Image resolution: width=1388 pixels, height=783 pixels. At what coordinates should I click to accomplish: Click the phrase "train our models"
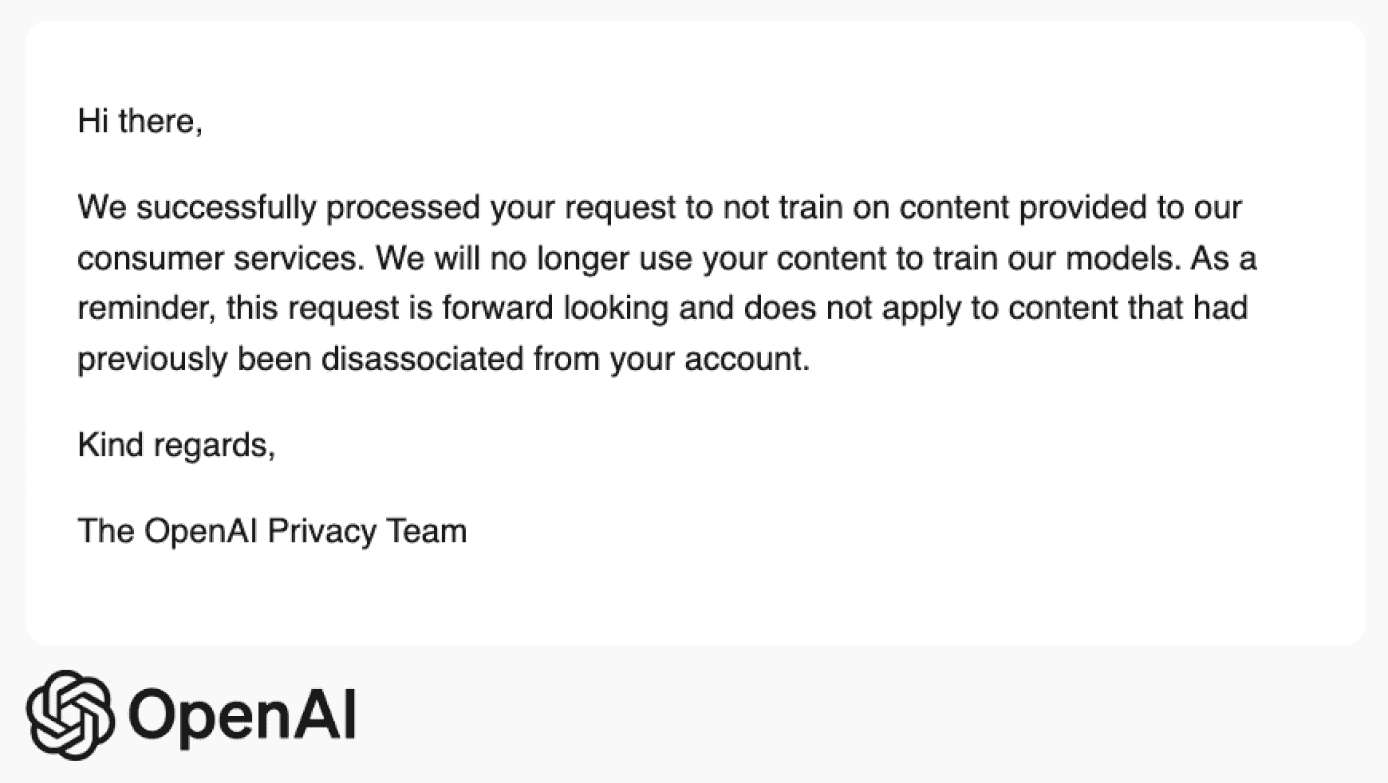click(1017, 258)
